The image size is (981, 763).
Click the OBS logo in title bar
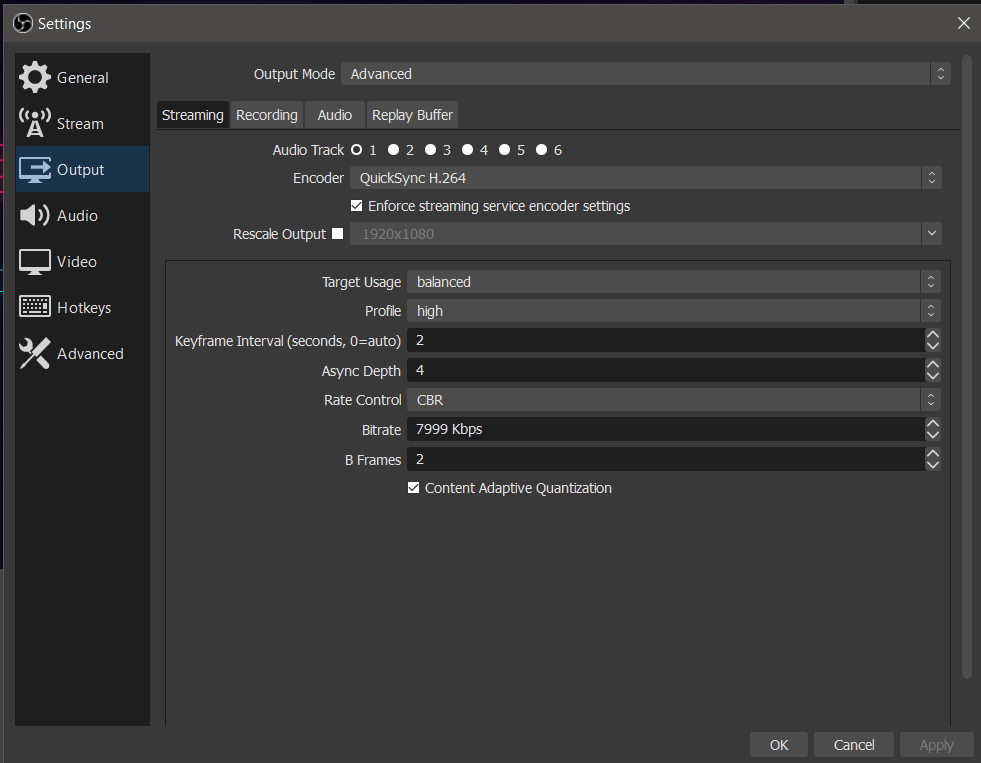point(23,24)
